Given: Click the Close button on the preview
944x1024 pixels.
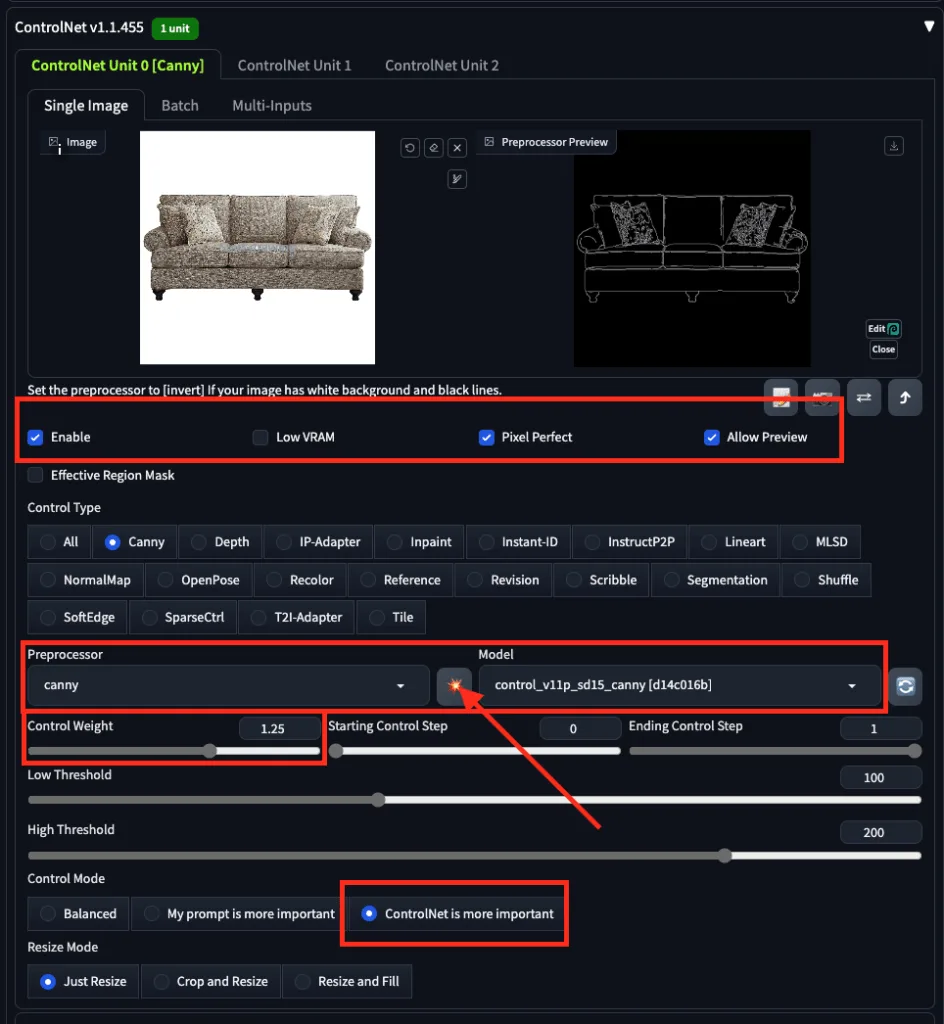Looking at the screenshot, I should click(883, 350).
